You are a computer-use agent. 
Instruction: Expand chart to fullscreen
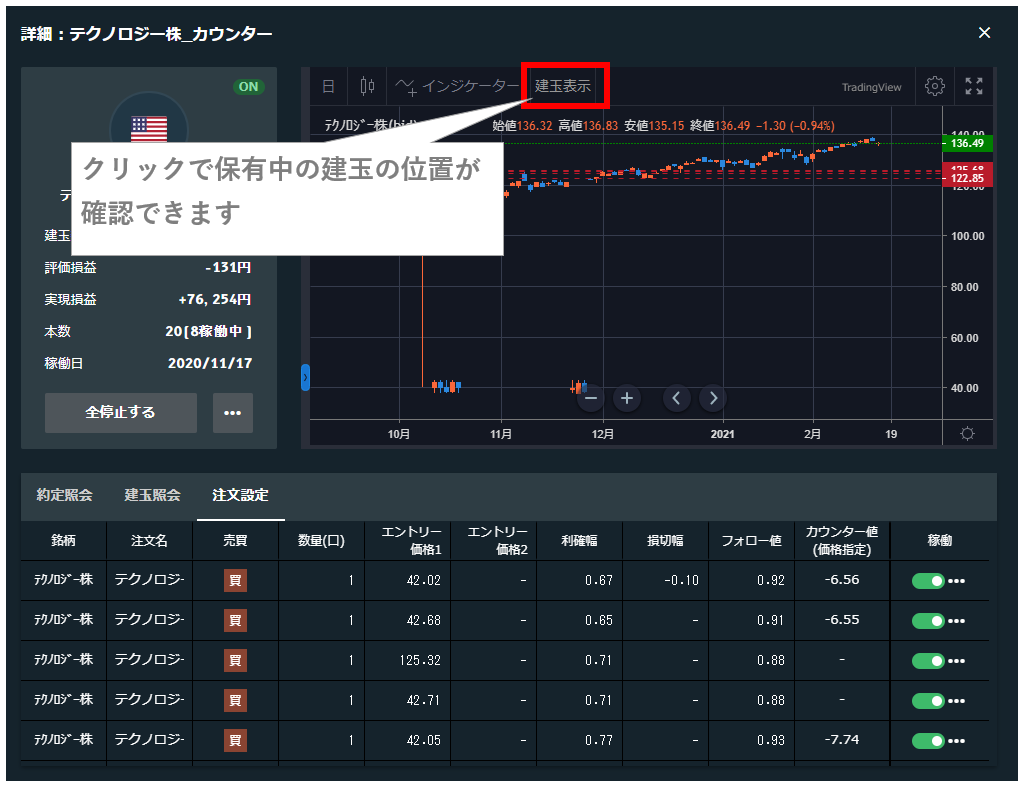[x=974, y=86]
